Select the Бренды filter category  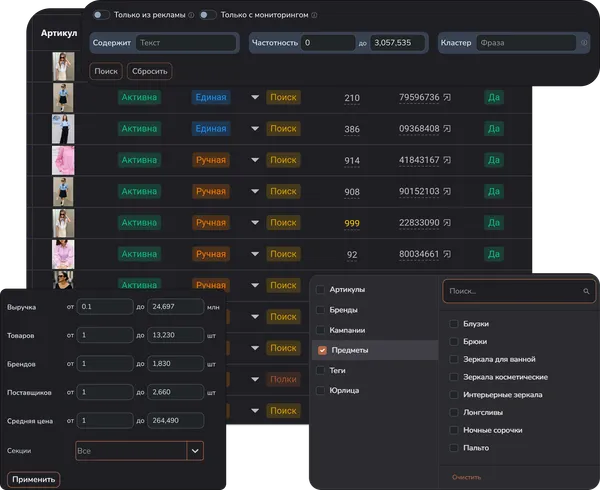(x=345, y=310)
